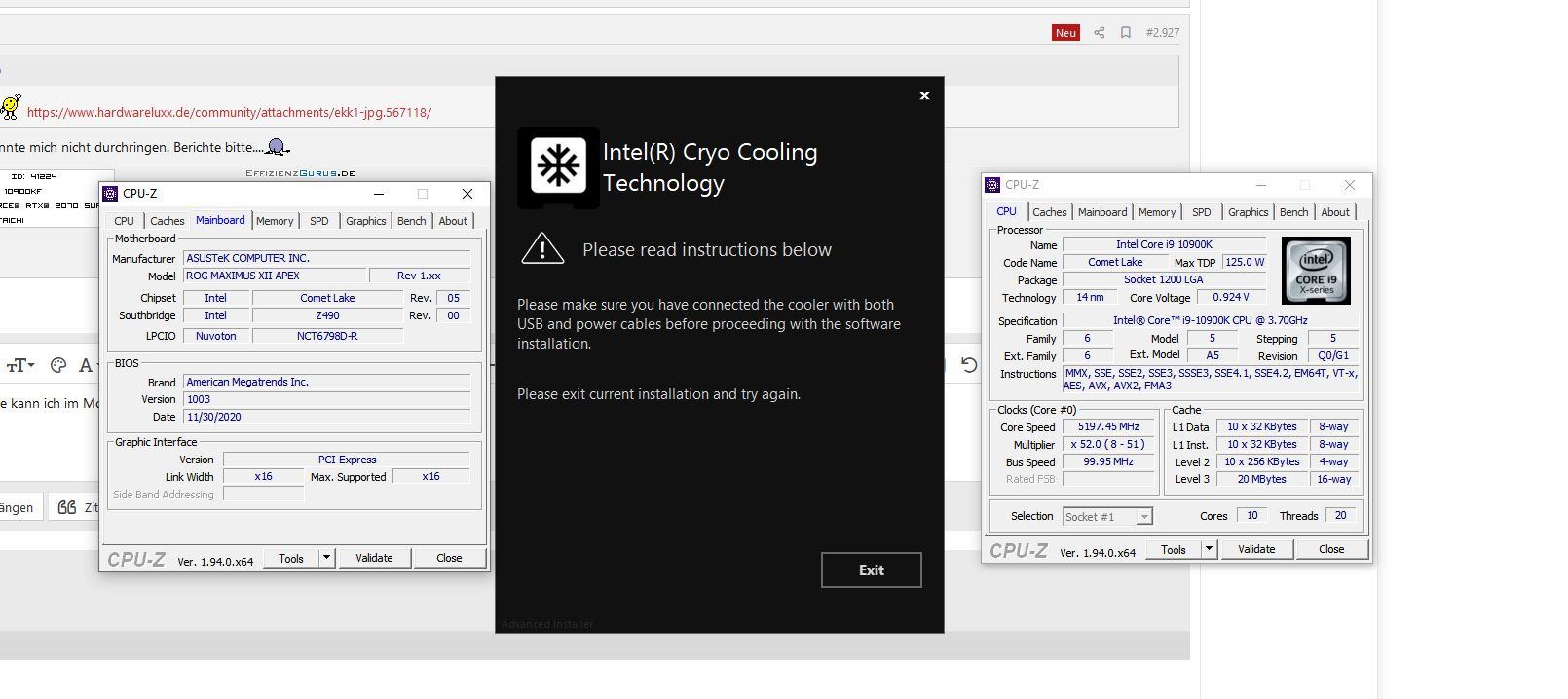Click the Manufacturer field 'ASUSTeK COMPUTER INC.'
Screen dimensions: 1568x699
327,258
